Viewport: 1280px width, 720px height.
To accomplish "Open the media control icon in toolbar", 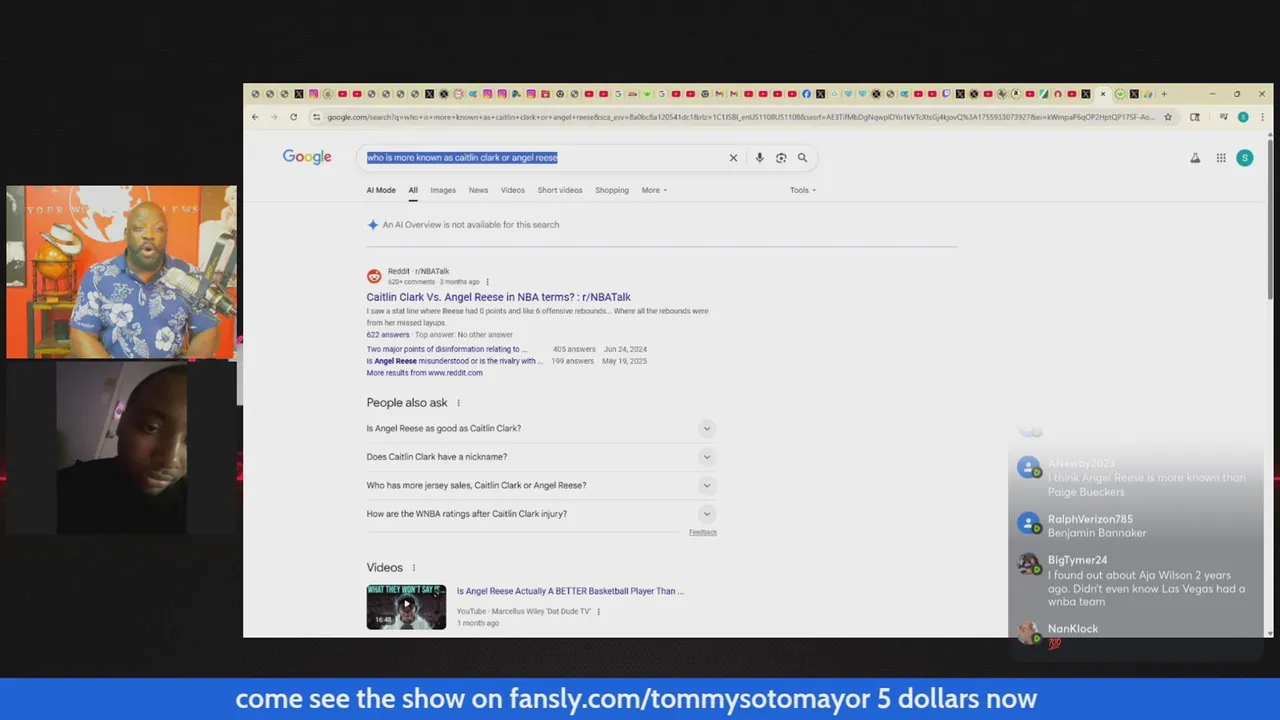I will click(x=1223, y=117).
